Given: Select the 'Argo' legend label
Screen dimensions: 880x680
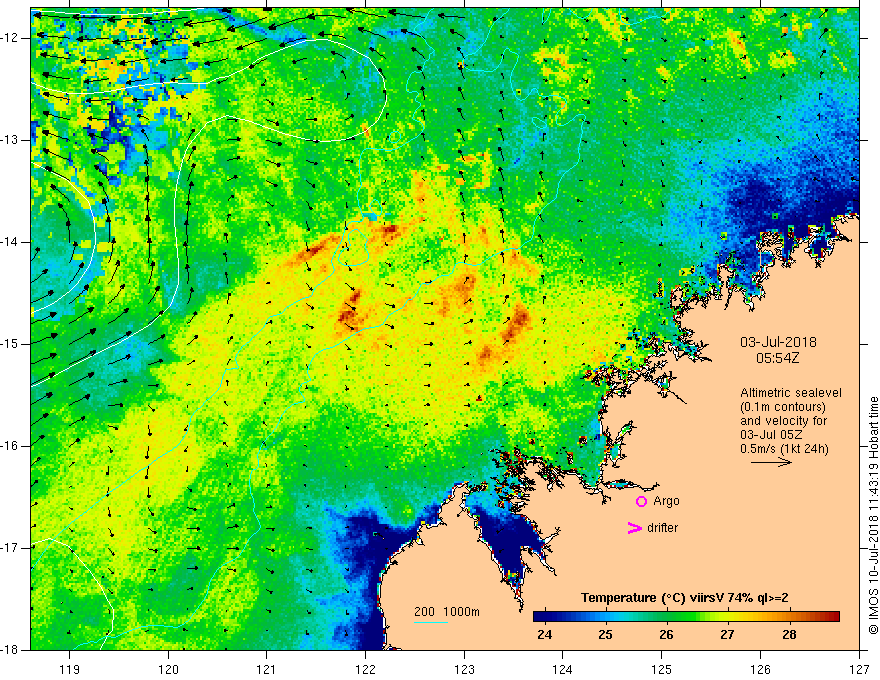Looking at the screenshot, I should (666, 501).
